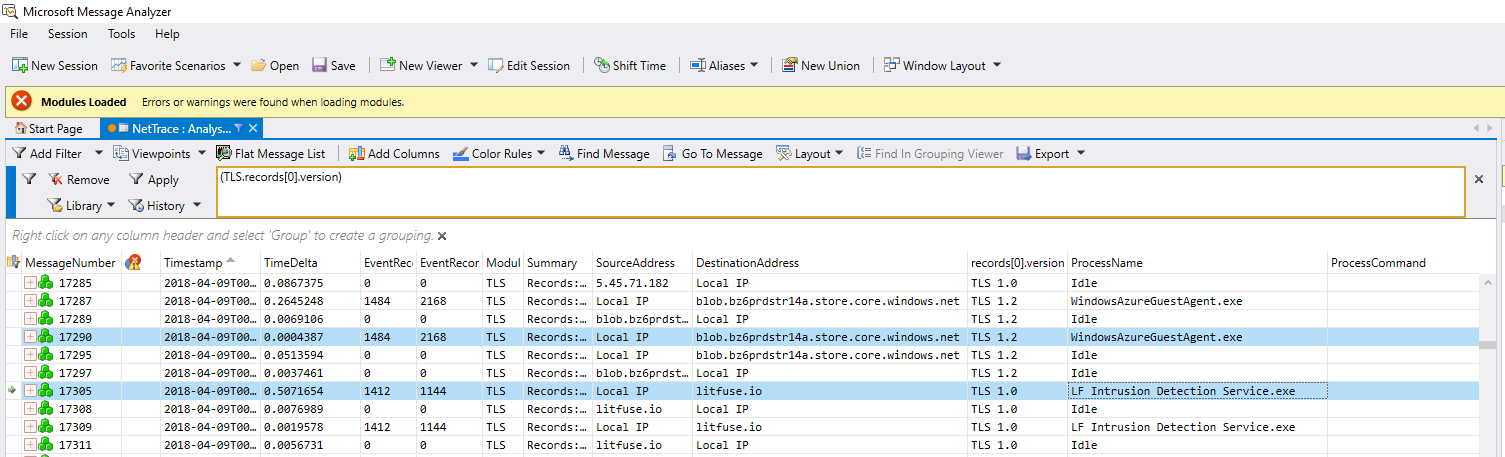Expand the New Viewer dropdown arrow

pos(473,65)
